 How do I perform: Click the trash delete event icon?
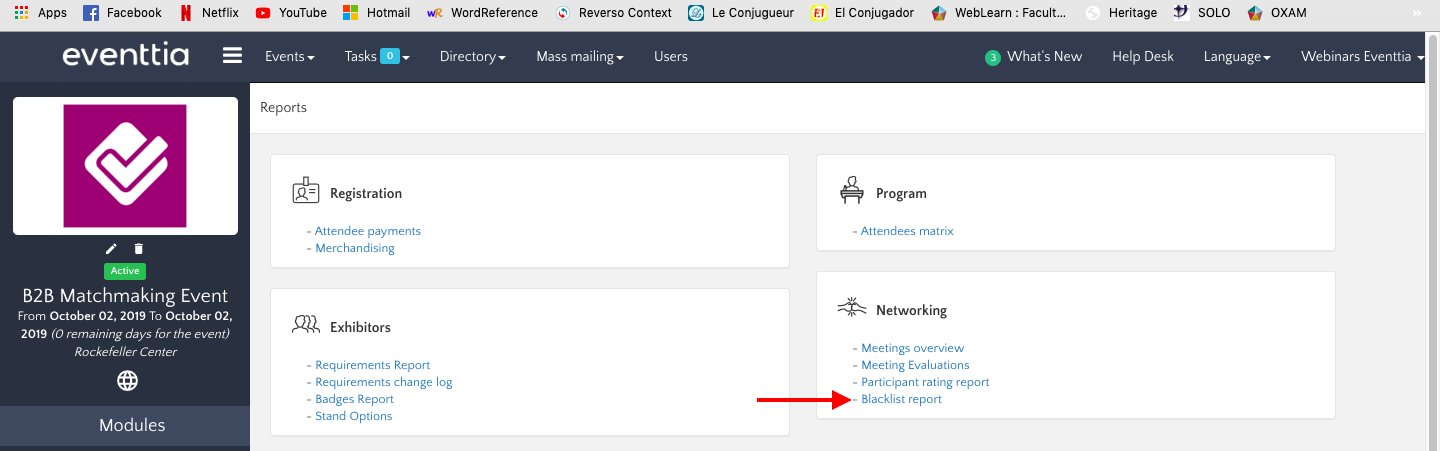pyautogui.click(x=139, y=248)
